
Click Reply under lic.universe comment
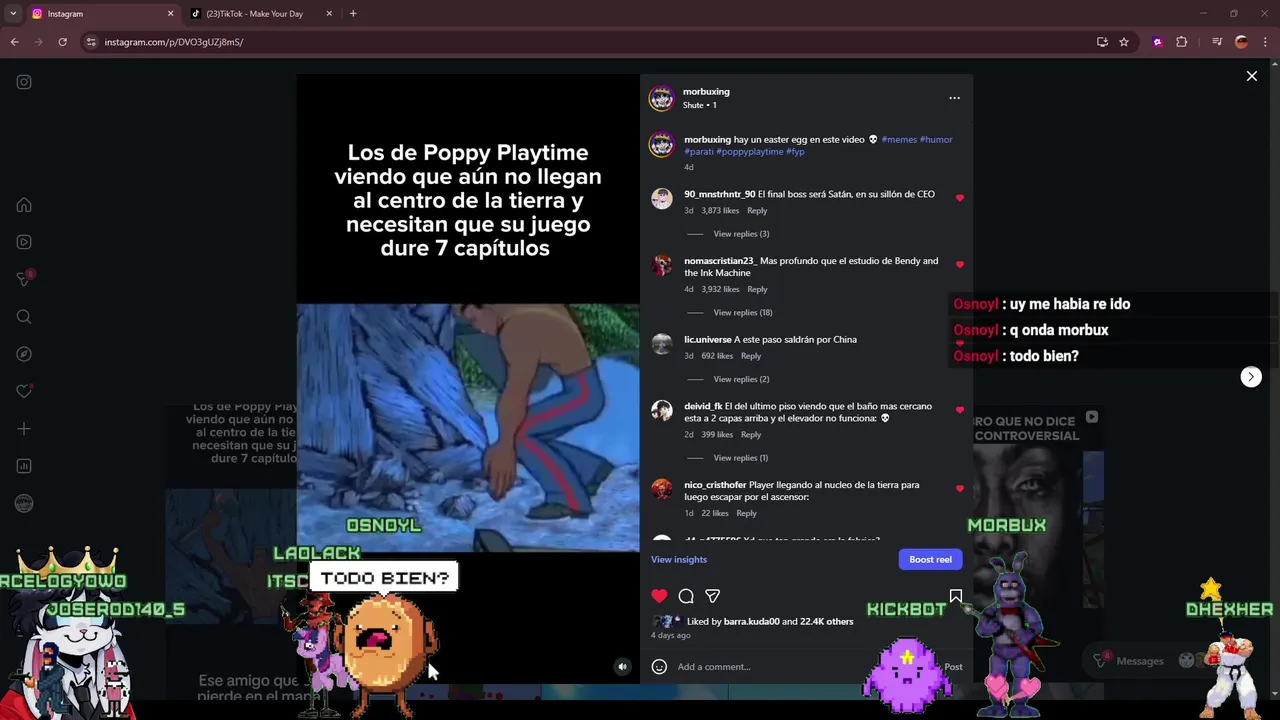click(x=751, y=356)
